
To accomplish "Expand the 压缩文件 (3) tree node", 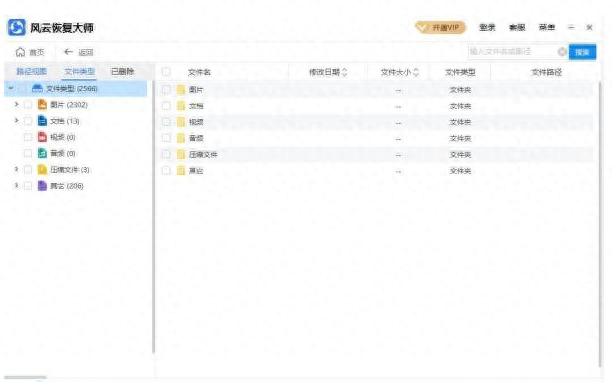I will pyautogui.click(x=16, y=169).
